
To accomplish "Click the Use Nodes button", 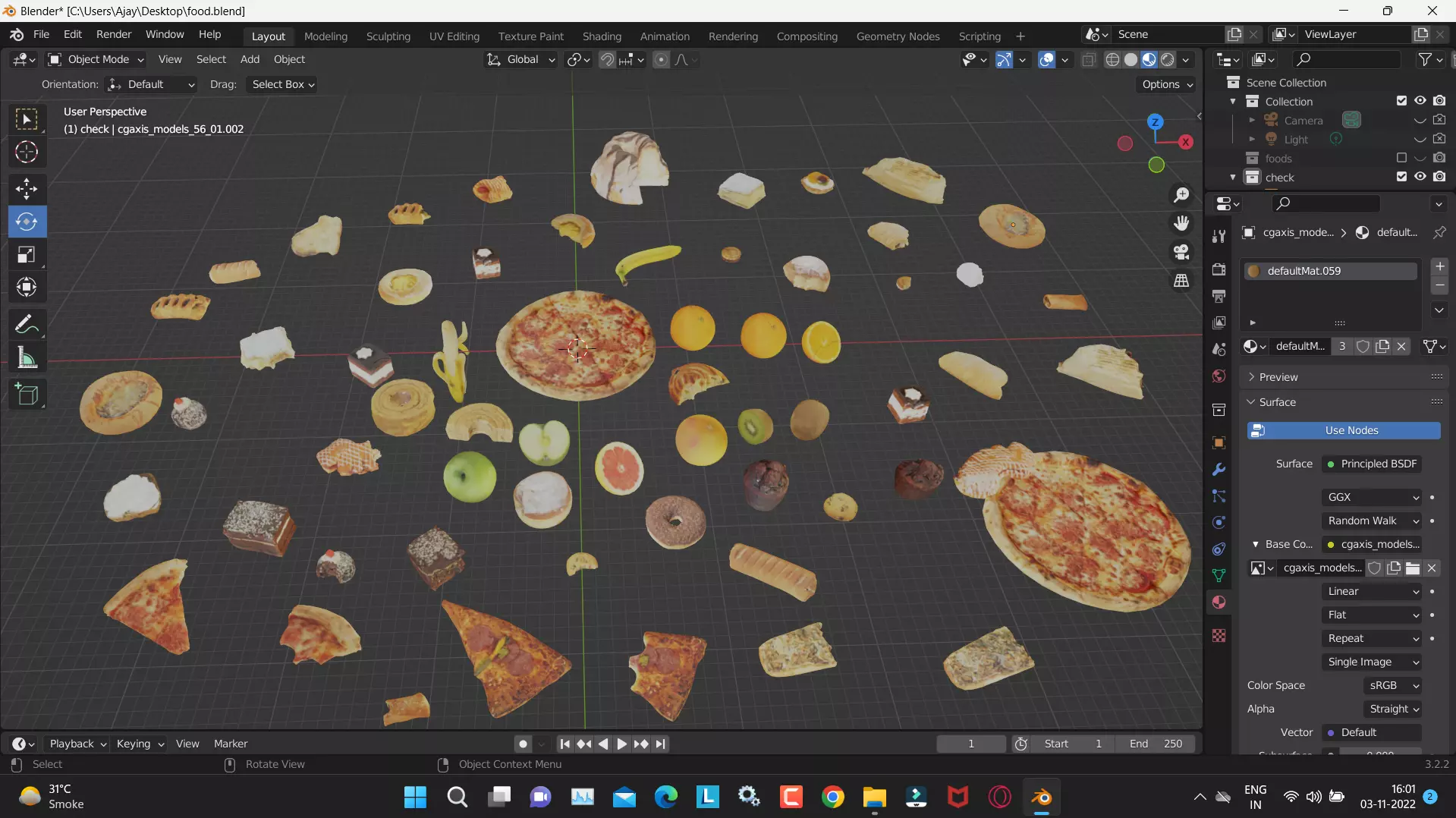I will point(1344,430).
